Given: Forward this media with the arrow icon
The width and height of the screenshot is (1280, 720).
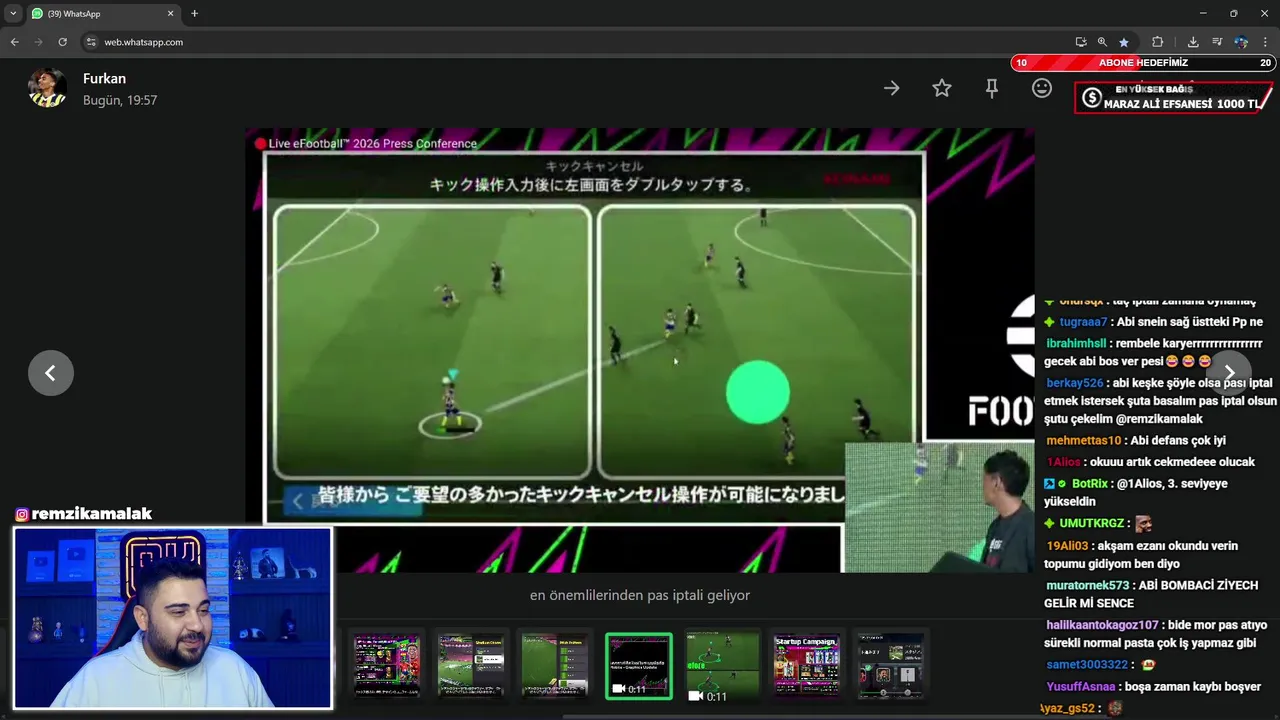Looking at the screenshot, I should 892,88.
